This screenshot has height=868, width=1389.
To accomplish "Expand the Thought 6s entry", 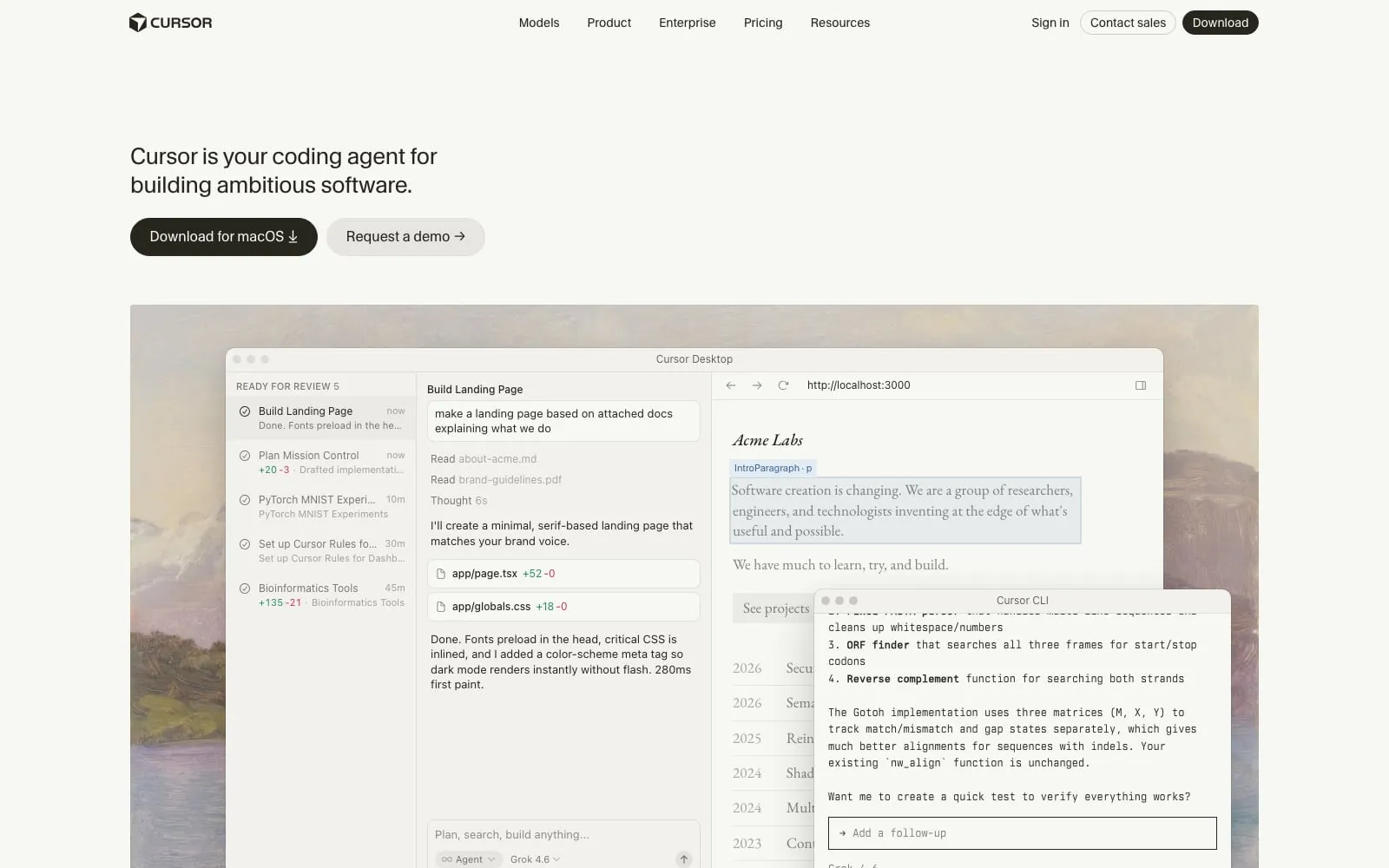I will pyautogui.click(x=458, y=501).
